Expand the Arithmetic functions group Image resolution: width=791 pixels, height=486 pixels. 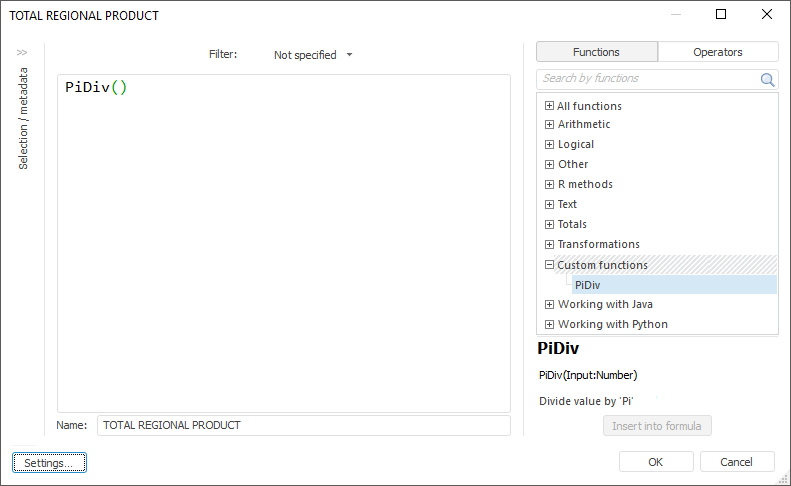click(549, 125)
